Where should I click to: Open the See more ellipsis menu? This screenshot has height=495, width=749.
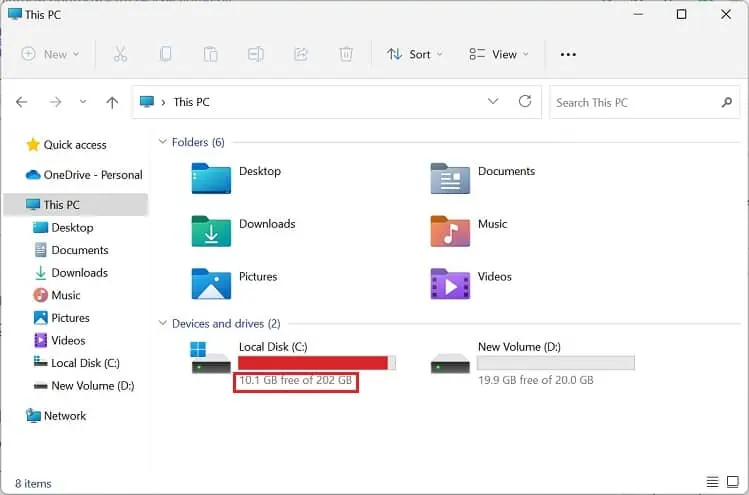coord(568,54)
